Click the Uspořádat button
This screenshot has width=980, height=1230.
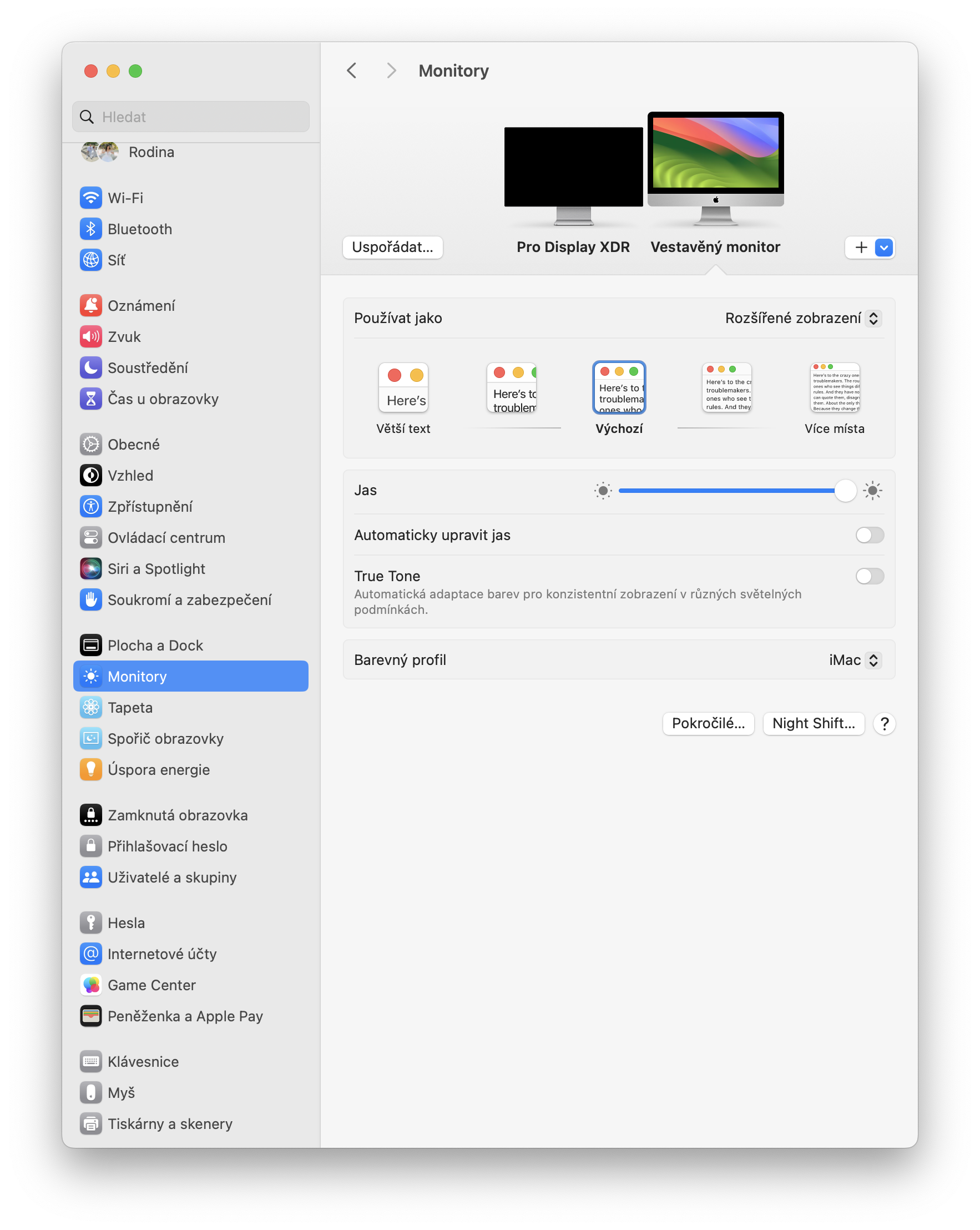pyautogui.click(x=392, y=247)
